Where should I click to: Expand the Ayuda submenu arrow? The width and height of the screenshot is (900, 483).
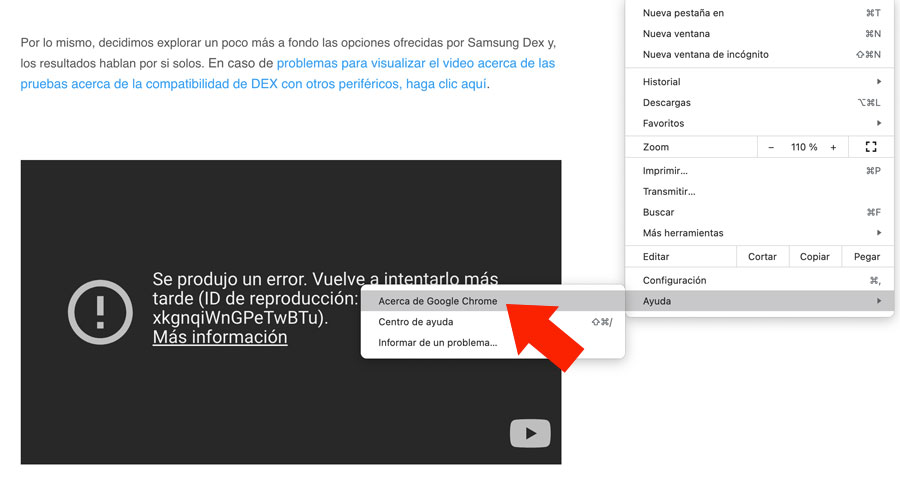879,301
